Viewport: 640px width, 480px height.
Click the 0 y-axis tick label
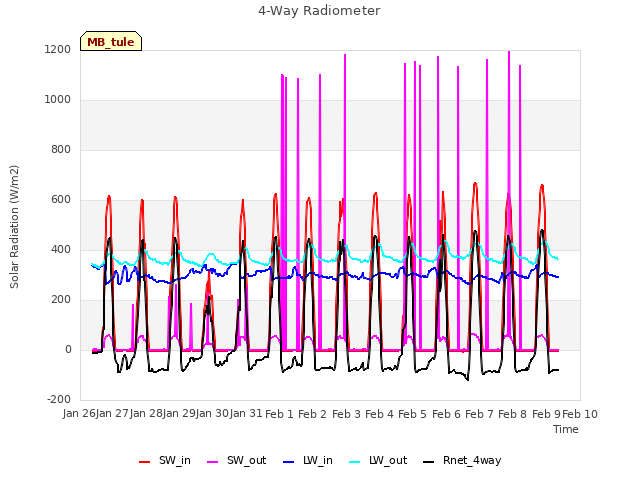pos(68,349)
